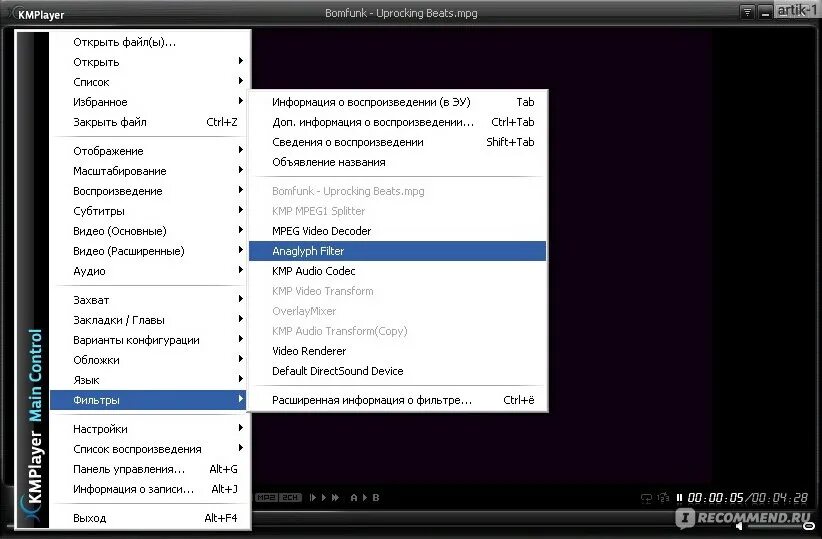Open the highlighted Anaglyph Filter entry
Viewport: 822px width, 539px height.
pos(397,251)
